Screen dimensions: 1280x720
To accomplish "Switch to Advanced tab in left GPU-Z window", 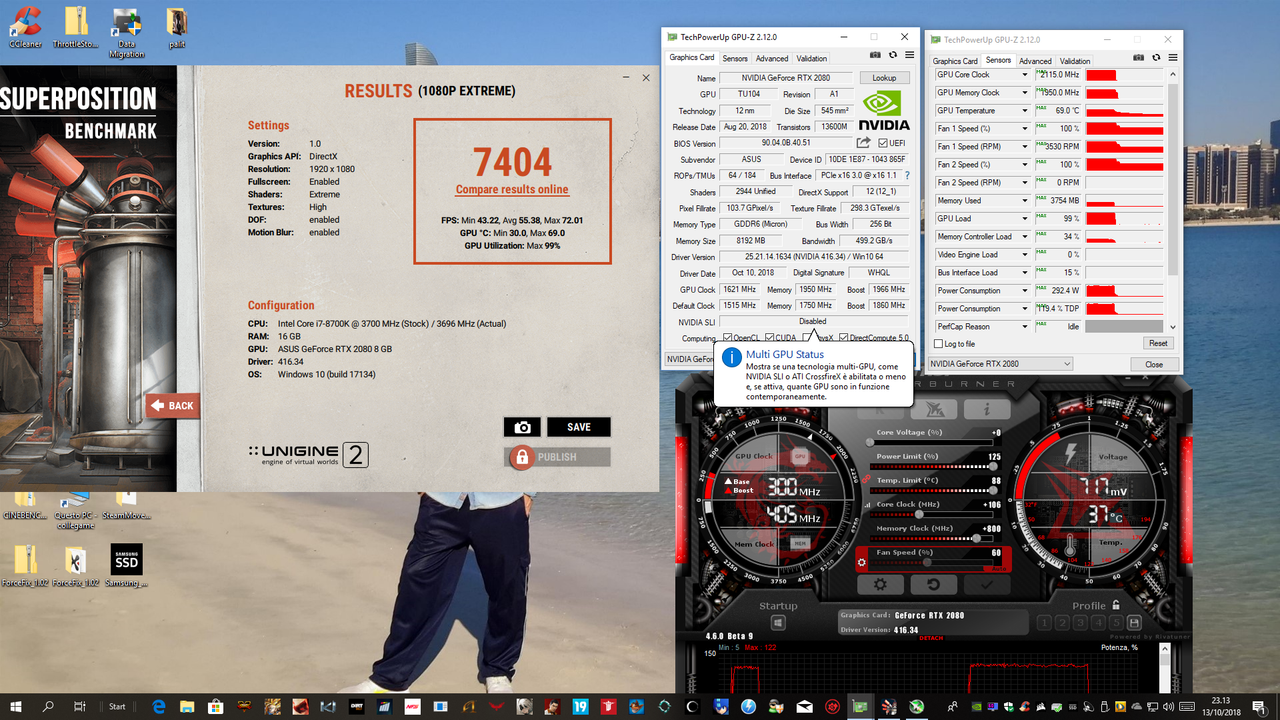I will coord(772,59).
